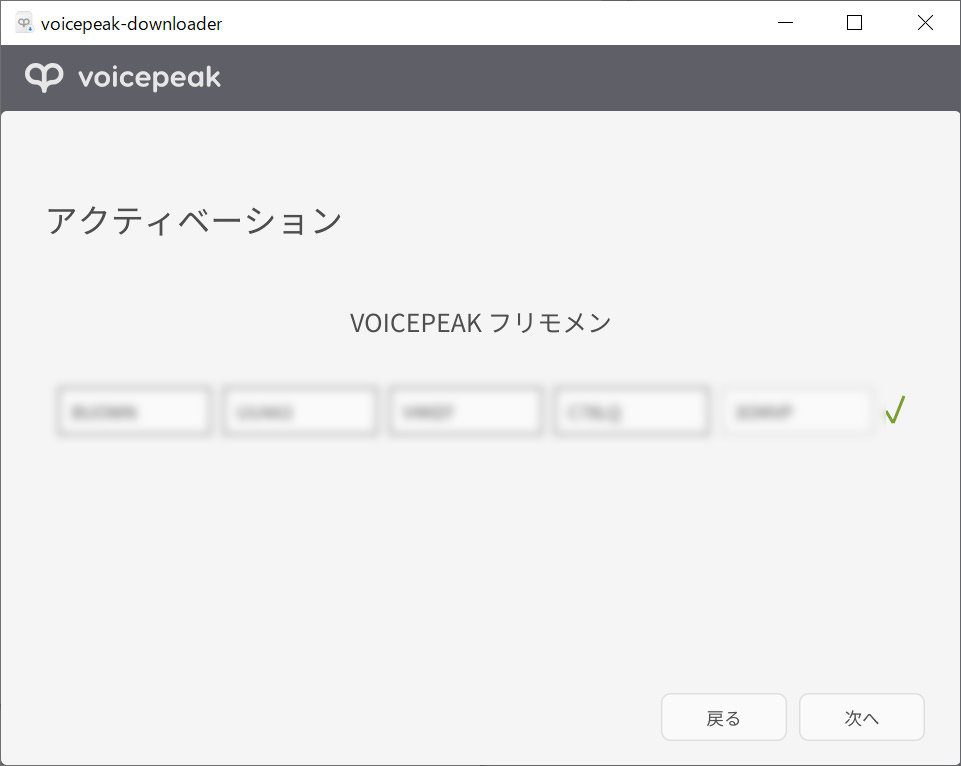Select the first serial key input box
961x766 pixels.
point(134,411)
